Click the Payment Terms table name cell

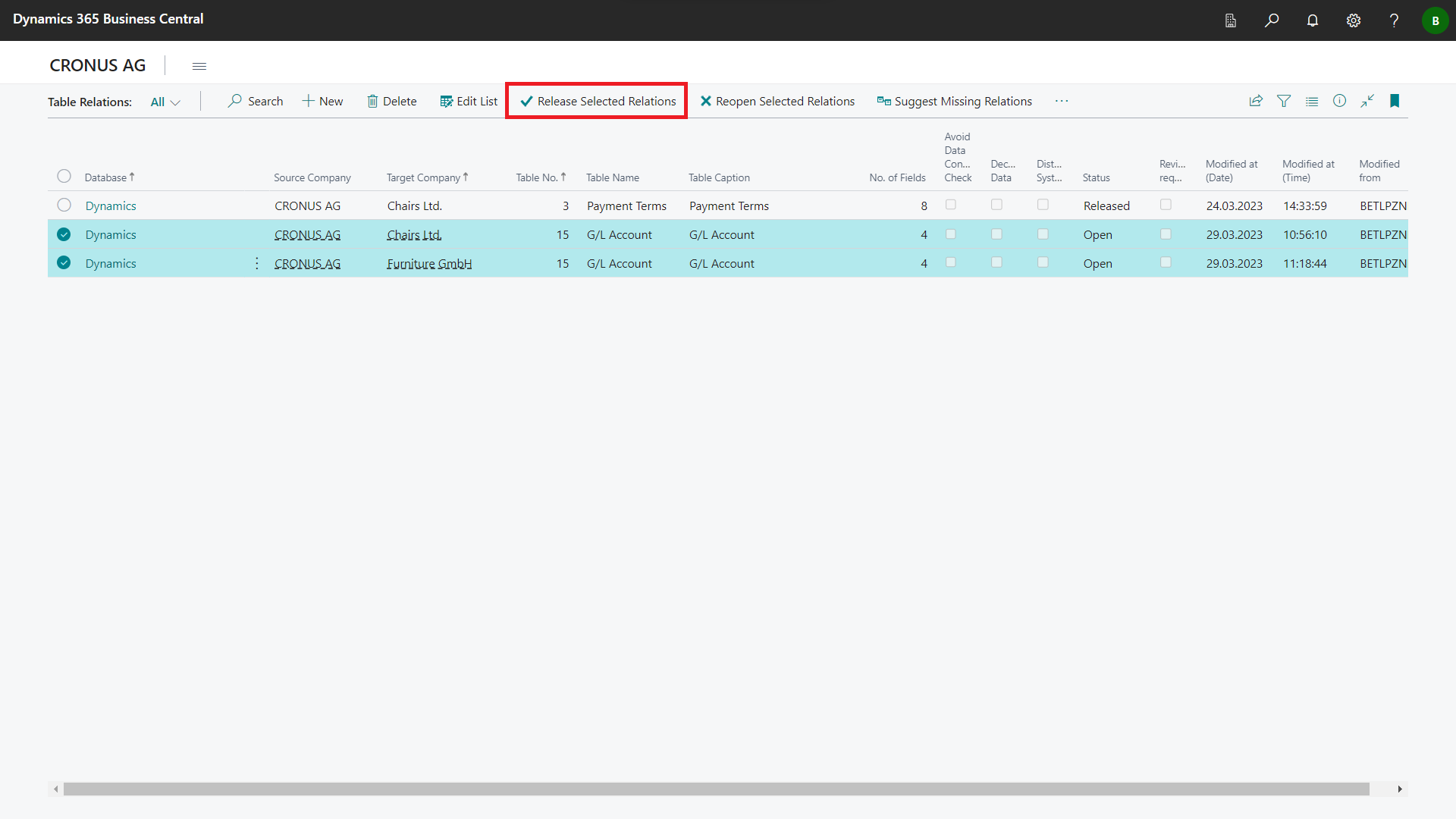[626, 206]
